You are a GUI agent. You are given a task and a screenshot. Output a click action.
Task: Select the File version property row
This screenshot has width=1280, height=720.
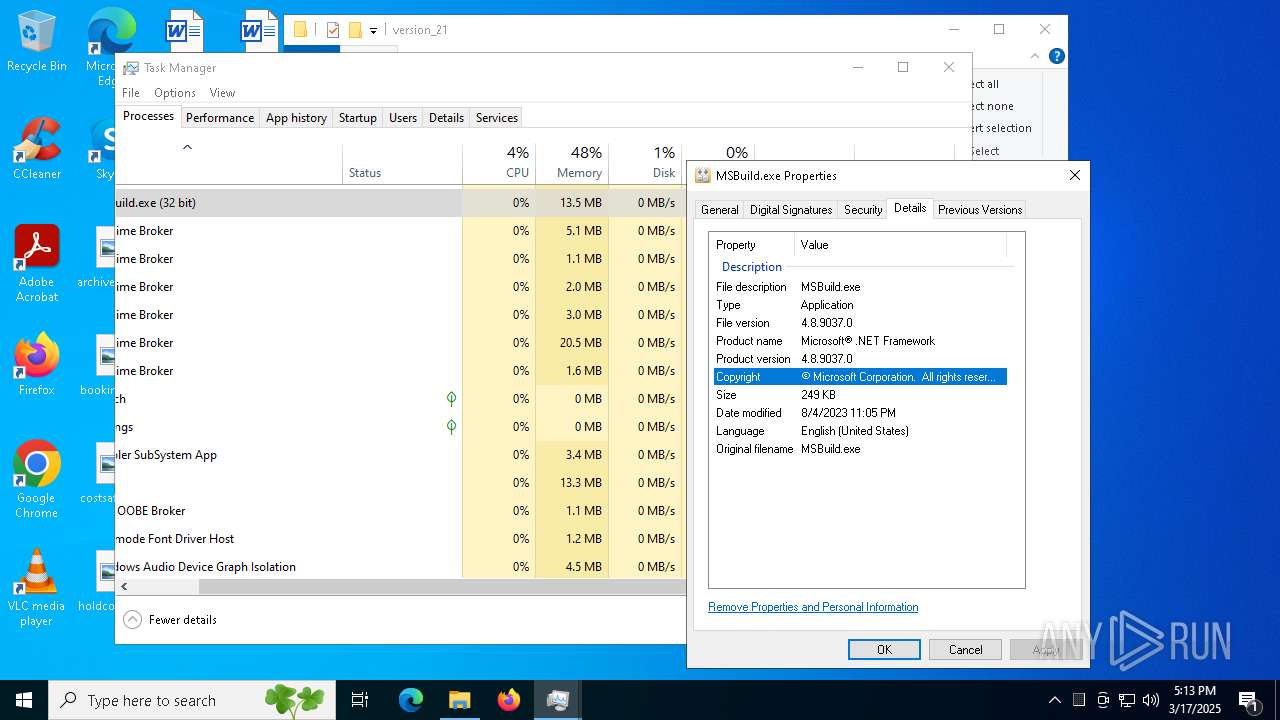860,323
